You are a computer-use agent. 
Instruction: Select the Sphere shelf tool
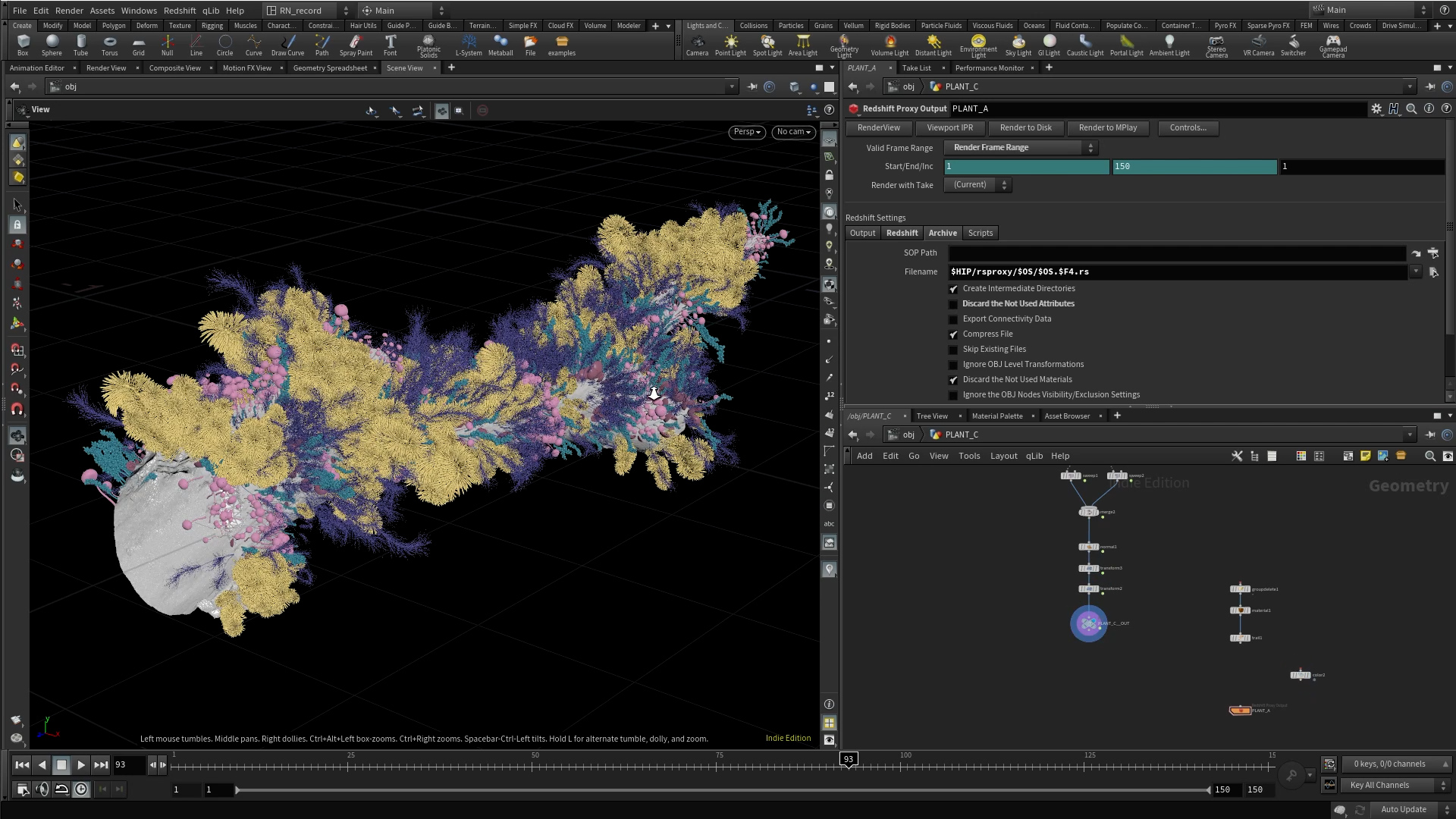click(x=52, y=45)
